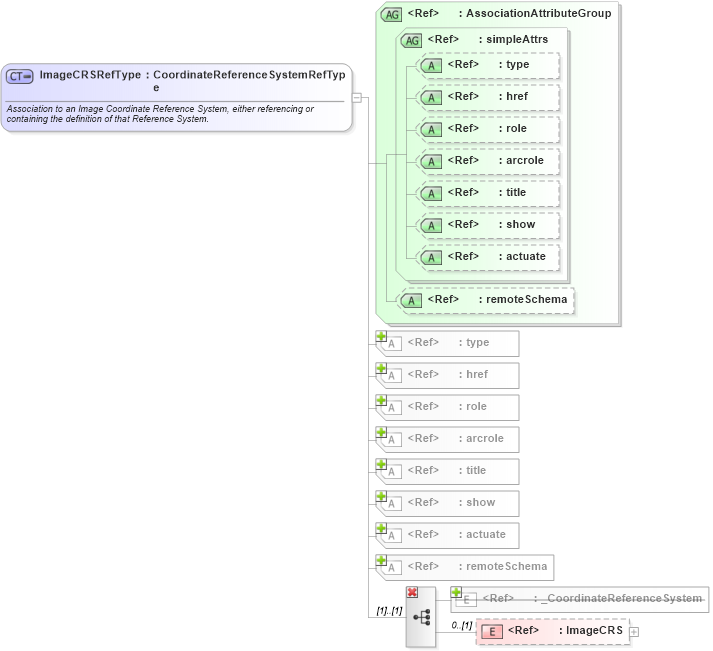
Task: Select green 'href' attribute text
Action: (517, 96)
